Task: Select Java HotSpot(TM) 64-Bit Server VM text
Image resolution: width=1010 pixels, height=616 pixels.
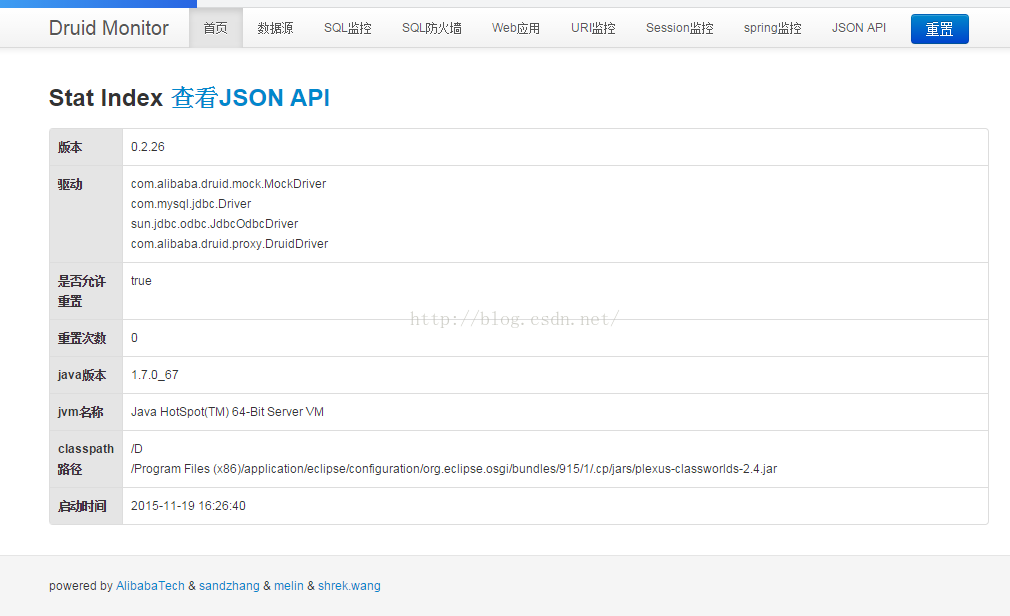Action: click(x=227, y=412)
